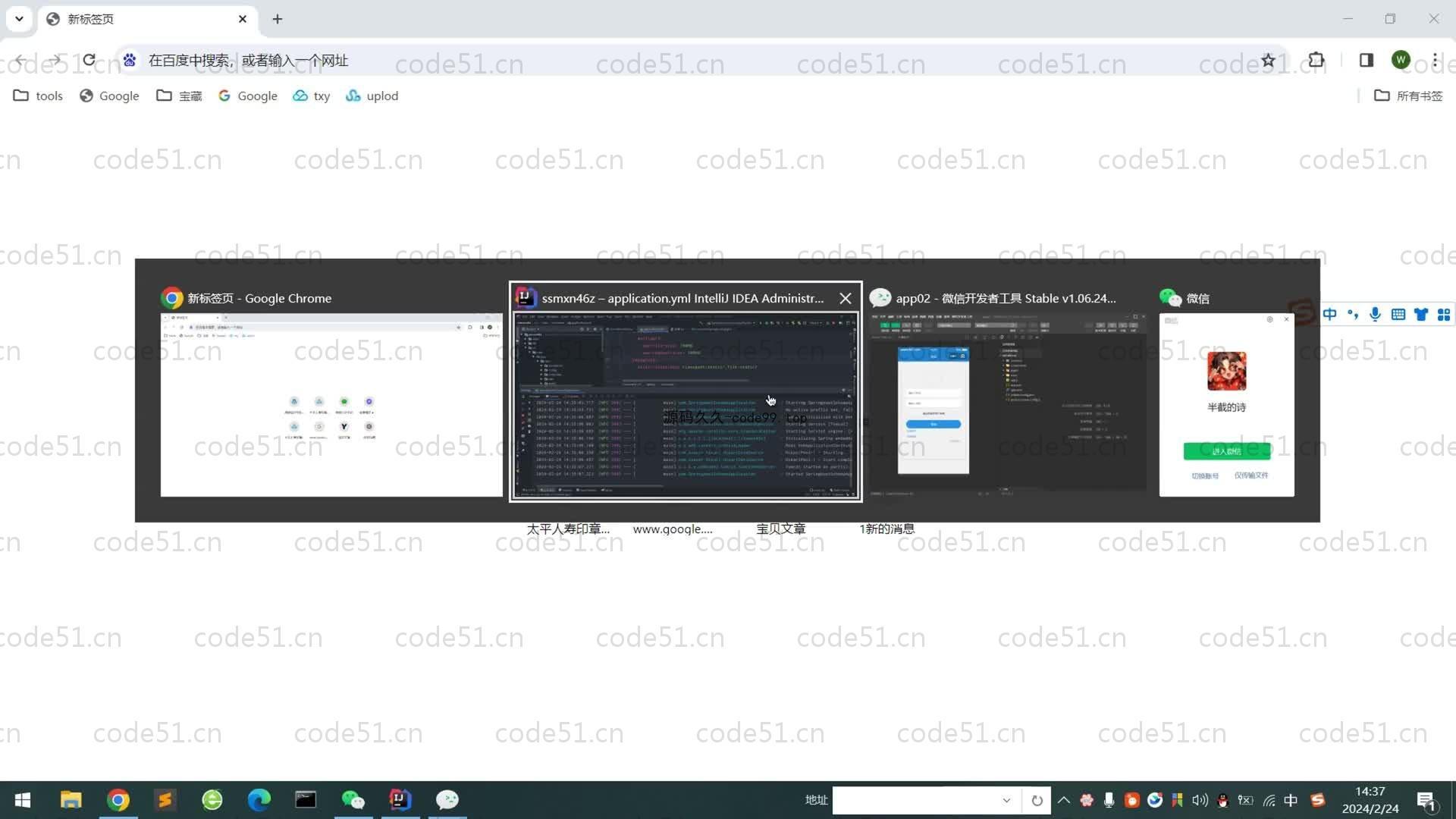Open the Extensions puzzle icon

(x=1316, y=60)
